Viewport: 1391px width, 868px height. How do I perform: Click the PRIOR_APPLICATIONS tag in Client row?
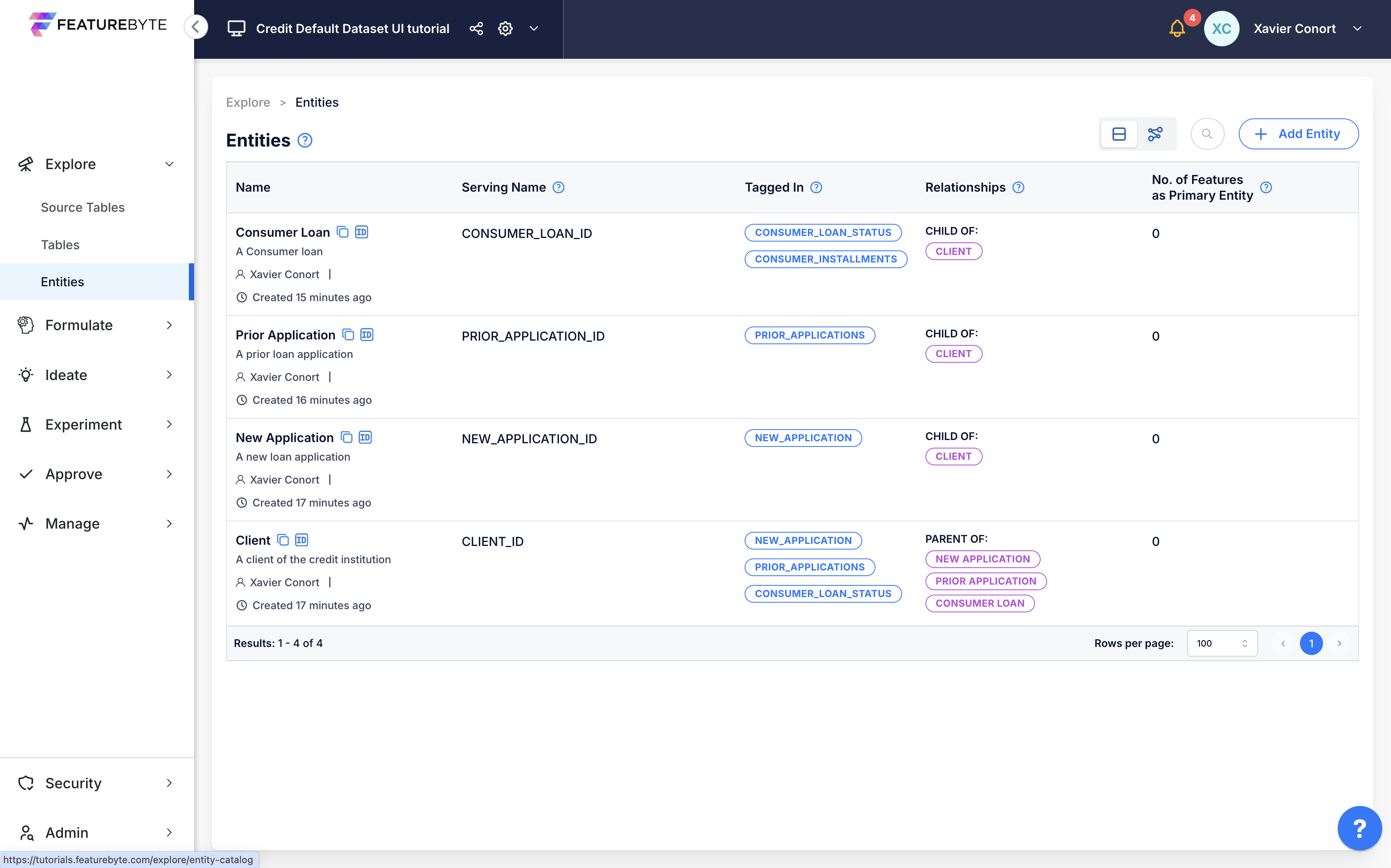(x=809, y=566)
